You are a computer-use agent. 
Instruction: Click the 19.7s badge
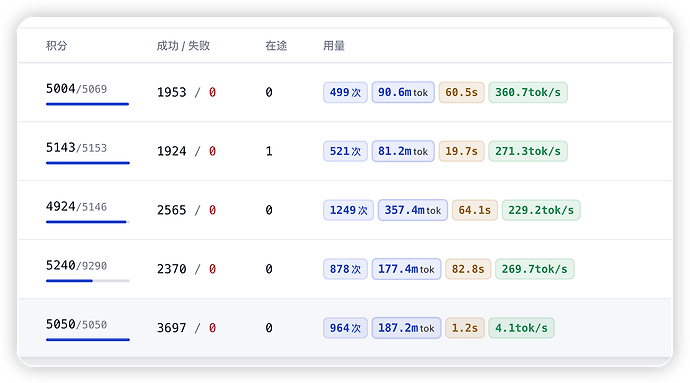[x=462, y=151]
